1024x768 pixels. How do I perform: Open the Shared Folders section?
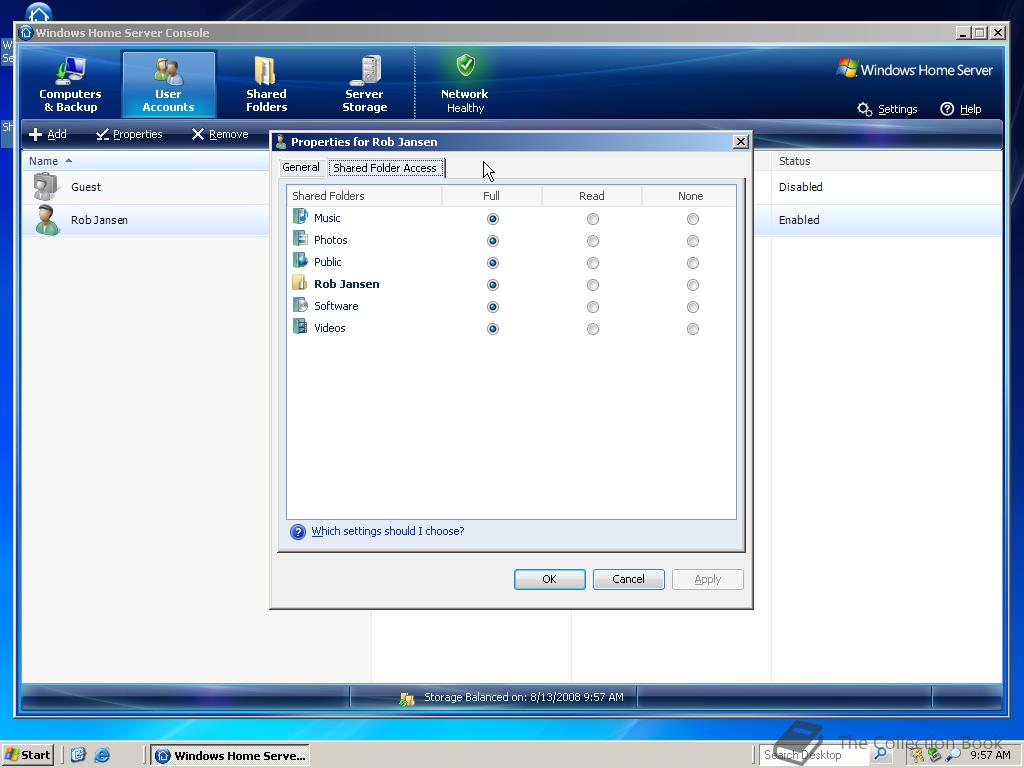pos(266,84)
